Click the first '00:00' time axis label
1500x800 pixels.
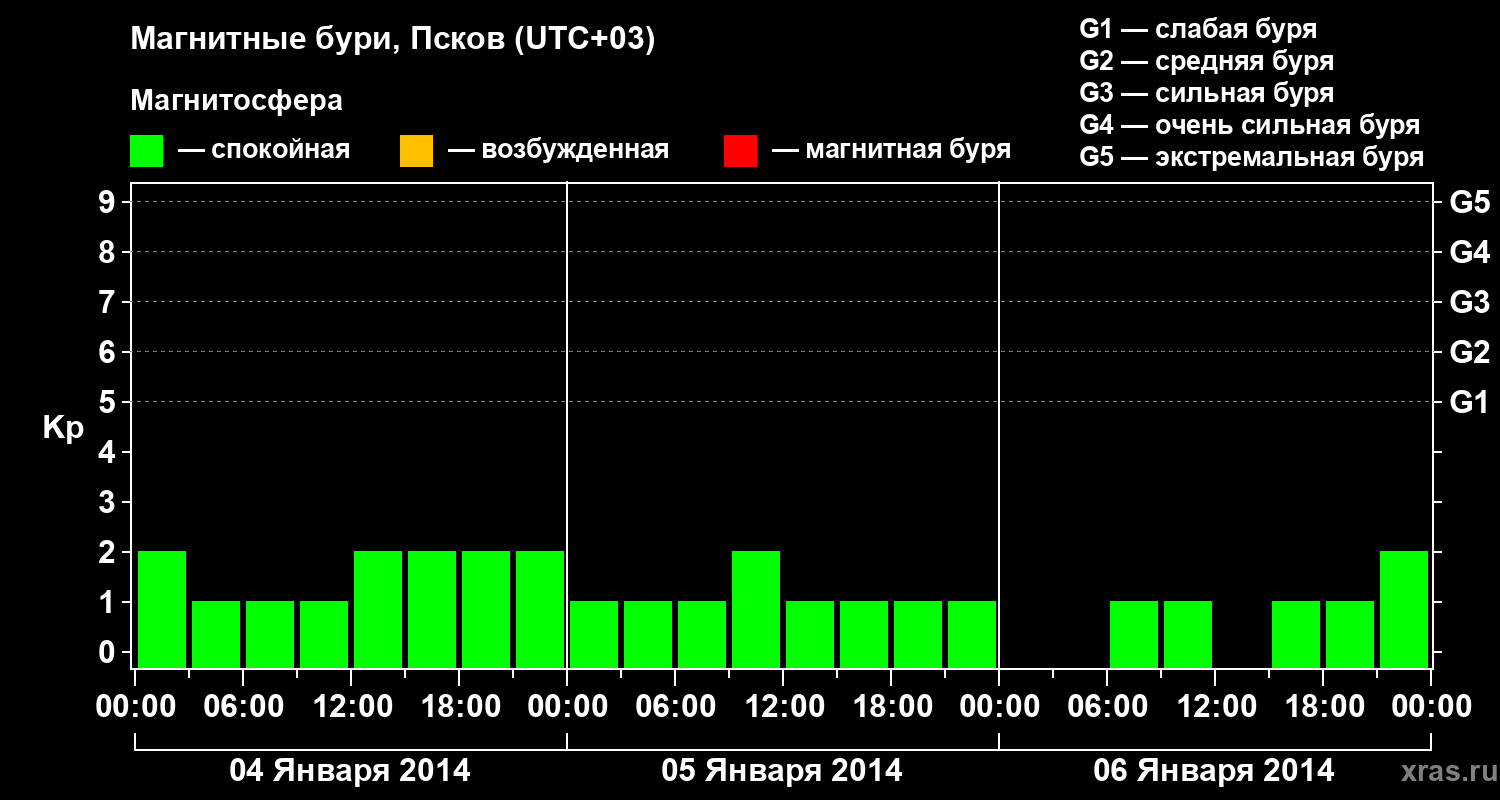click(x=136, y=707)
